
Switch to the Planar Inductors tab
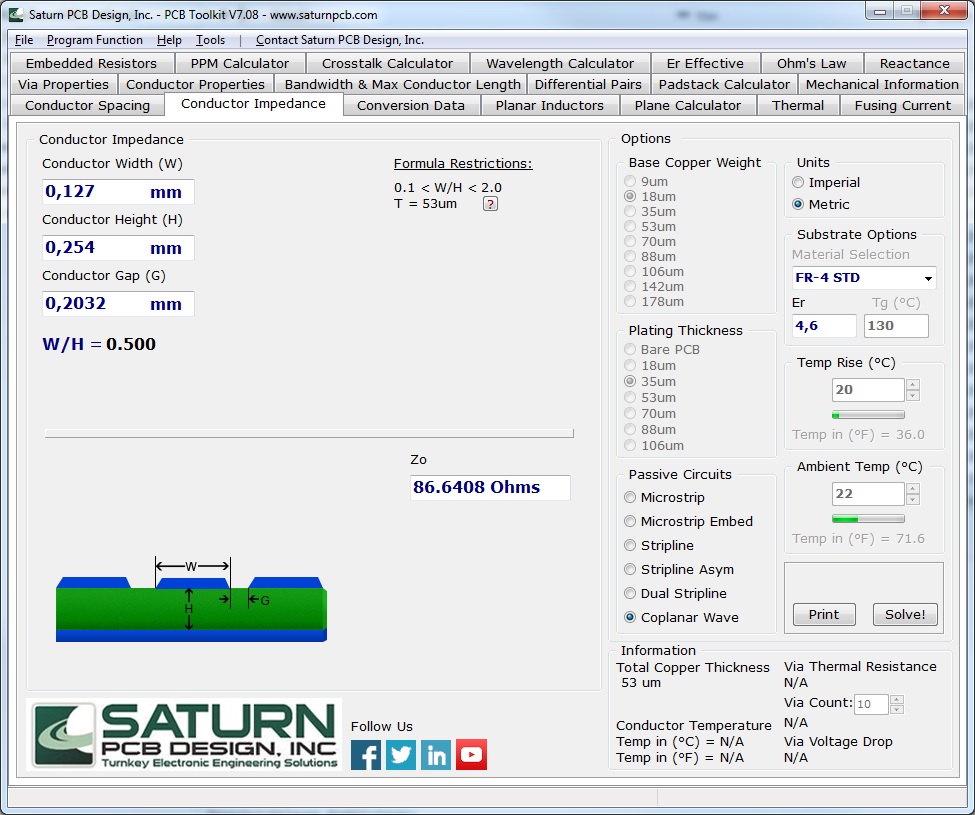[x=550, y=106]
